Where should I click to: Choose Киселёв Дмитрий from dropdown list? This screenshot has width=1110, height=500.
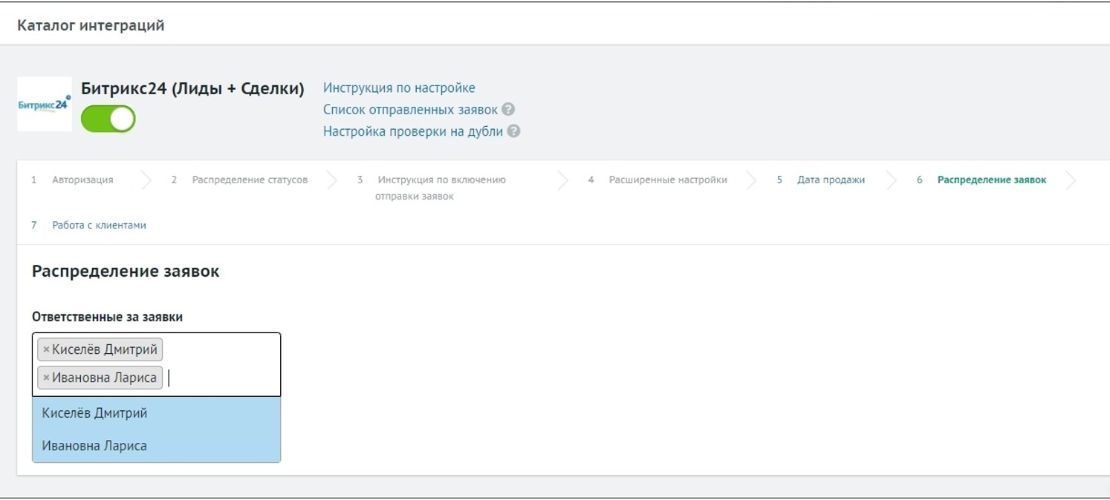(156, 414)
